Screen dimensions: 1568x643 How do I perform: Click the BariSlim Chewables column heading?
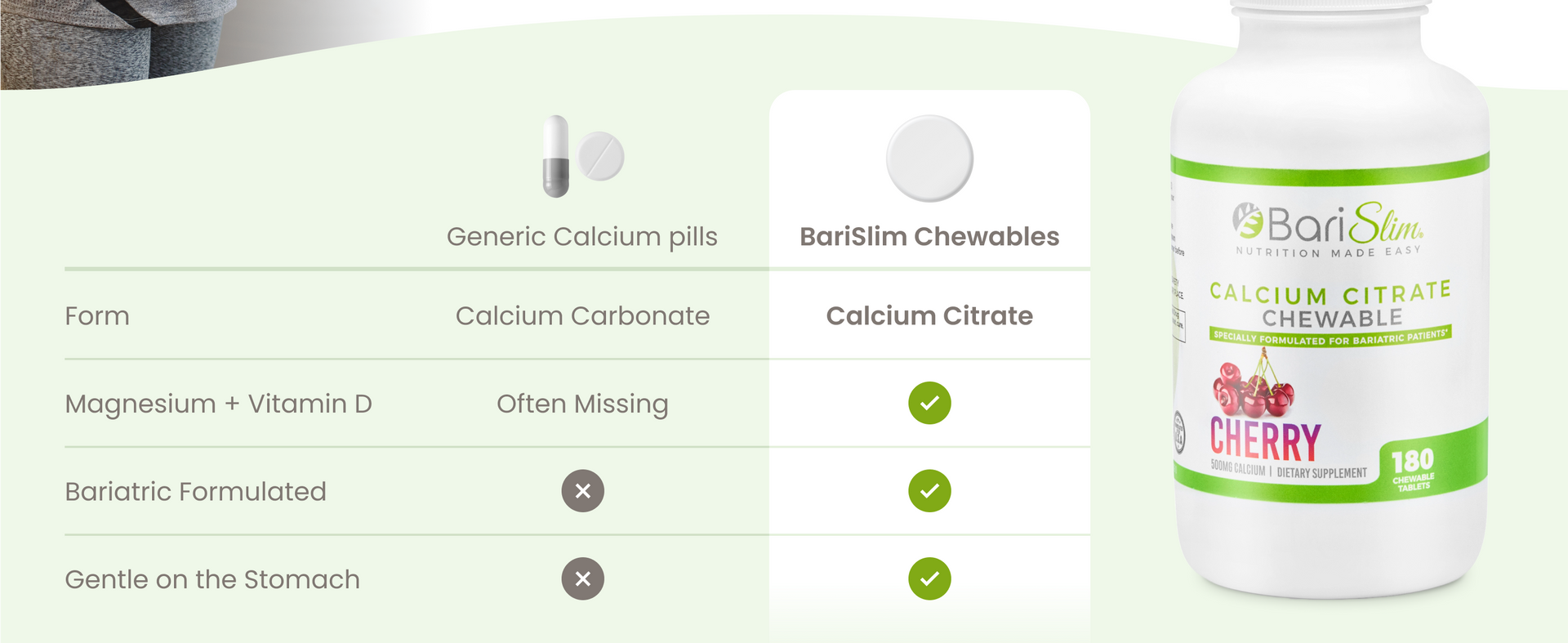[929, 237]
